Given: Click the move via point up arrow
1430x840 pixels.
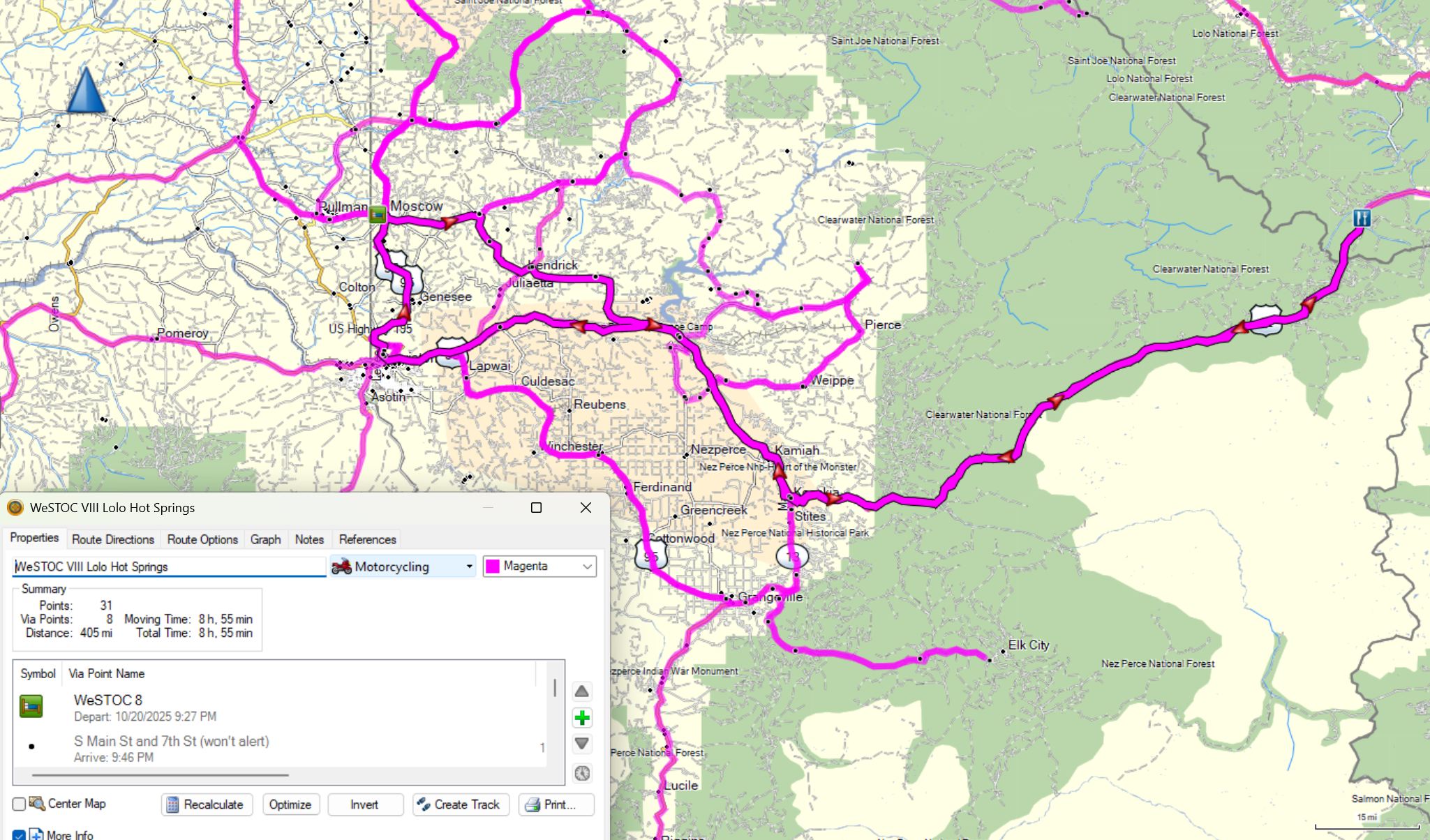Looking at the screenshot, I should point(582,691).
